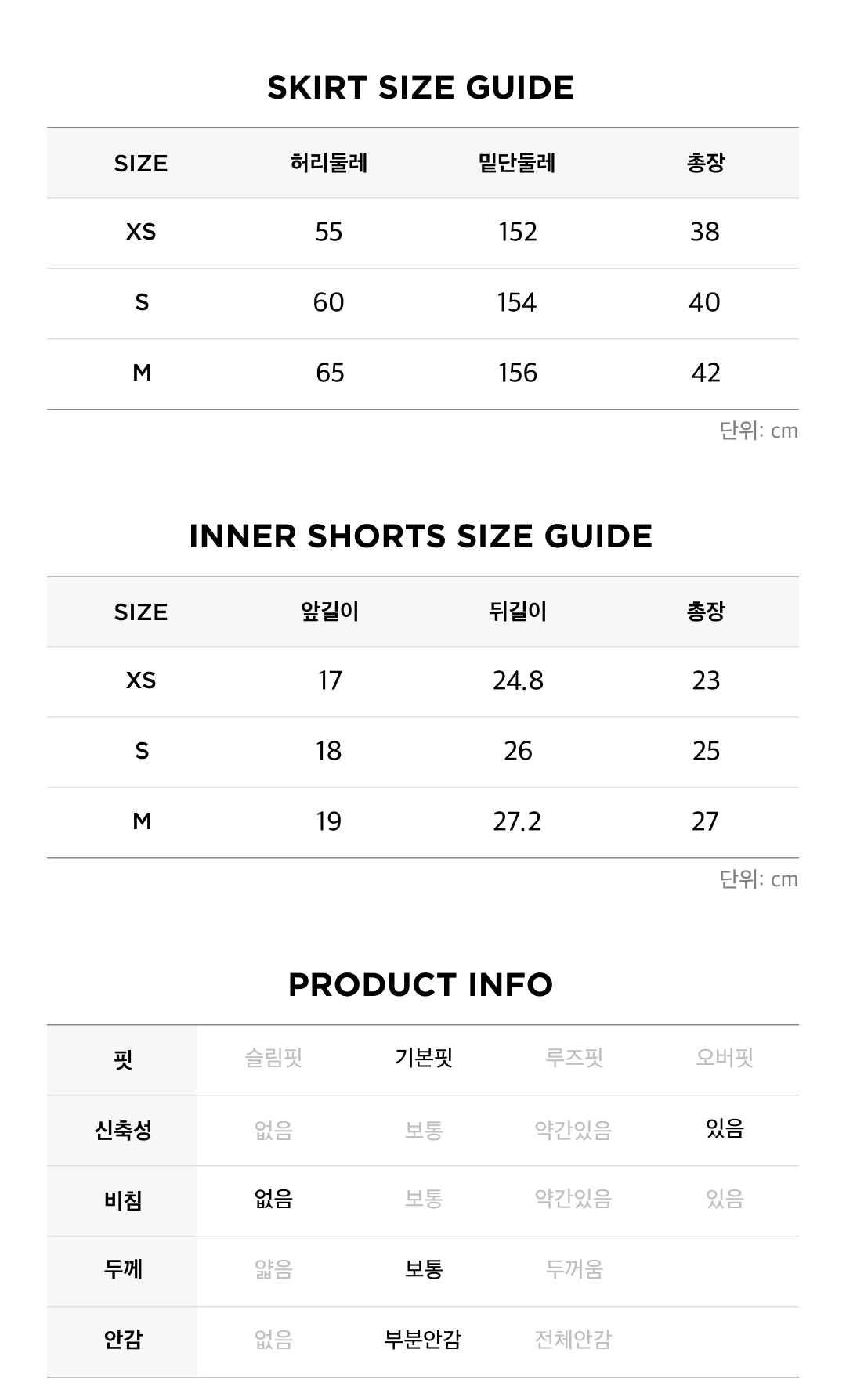Image resolution: width=846 pixels, height=1400 pixels.
Task: Select 부분안감 lining option
Action: [423, 1340]
